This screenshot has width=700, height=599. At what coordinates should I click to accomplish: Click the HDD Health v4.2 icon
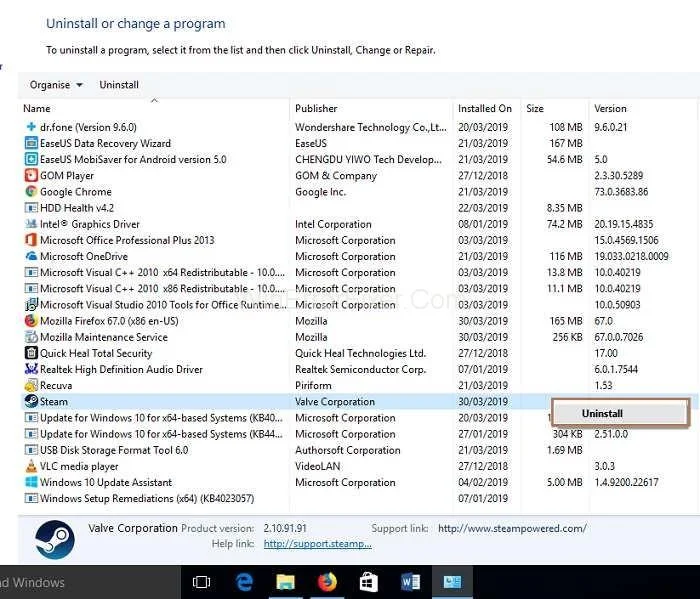click(31, 208)
